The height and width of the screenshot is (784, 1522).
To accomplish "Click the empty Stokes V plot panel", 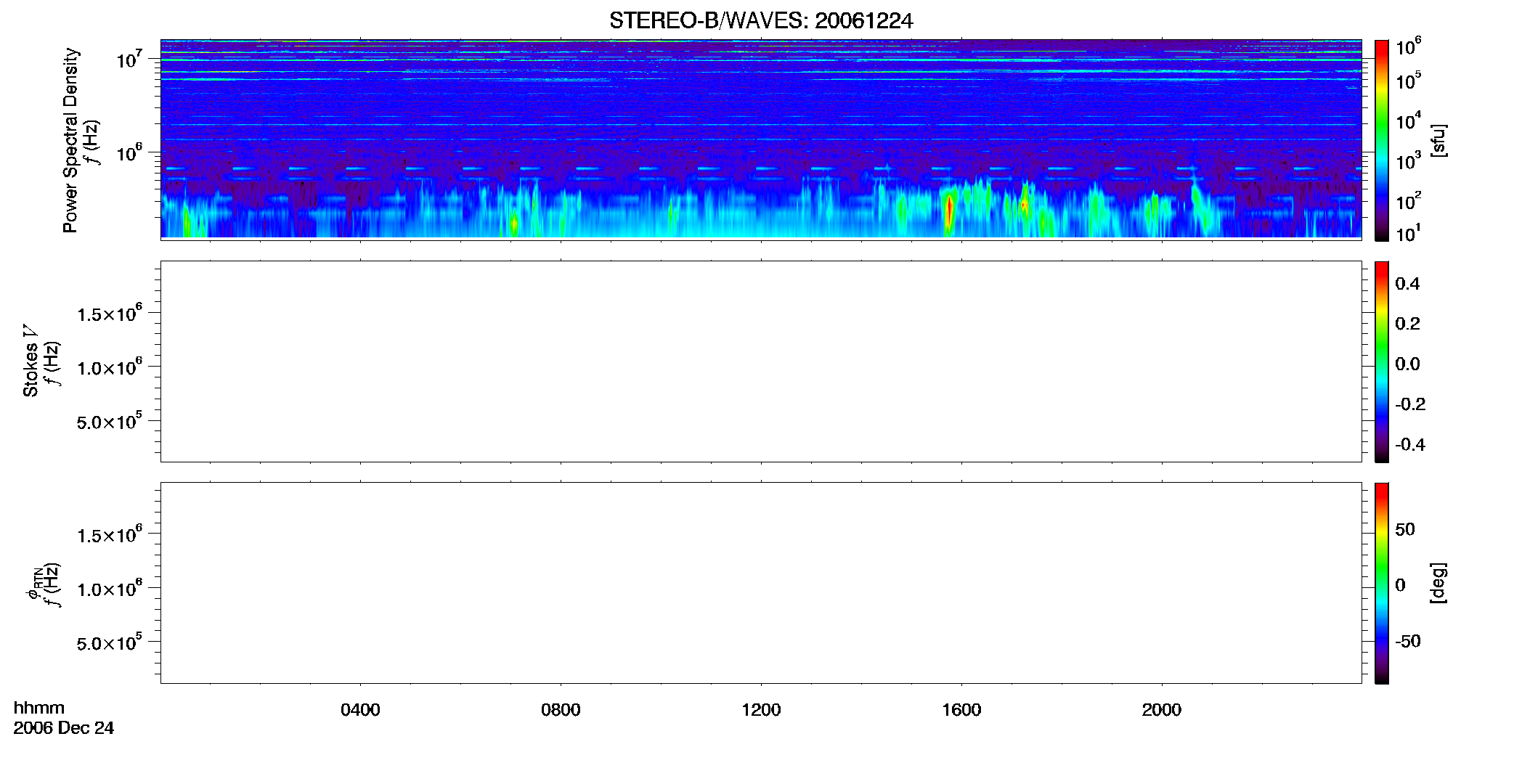I will point(761,362).
